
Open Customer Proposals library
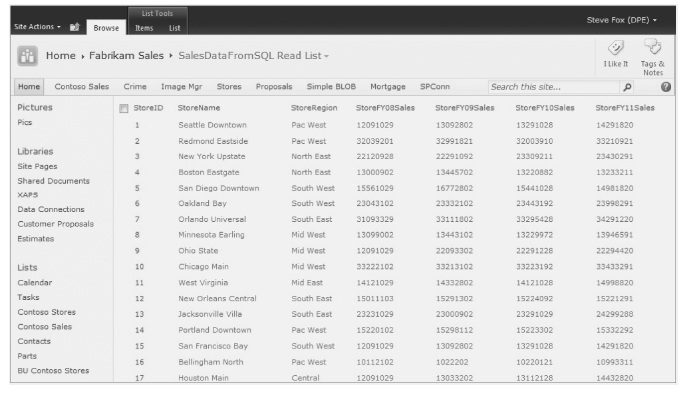coord(55,224)
